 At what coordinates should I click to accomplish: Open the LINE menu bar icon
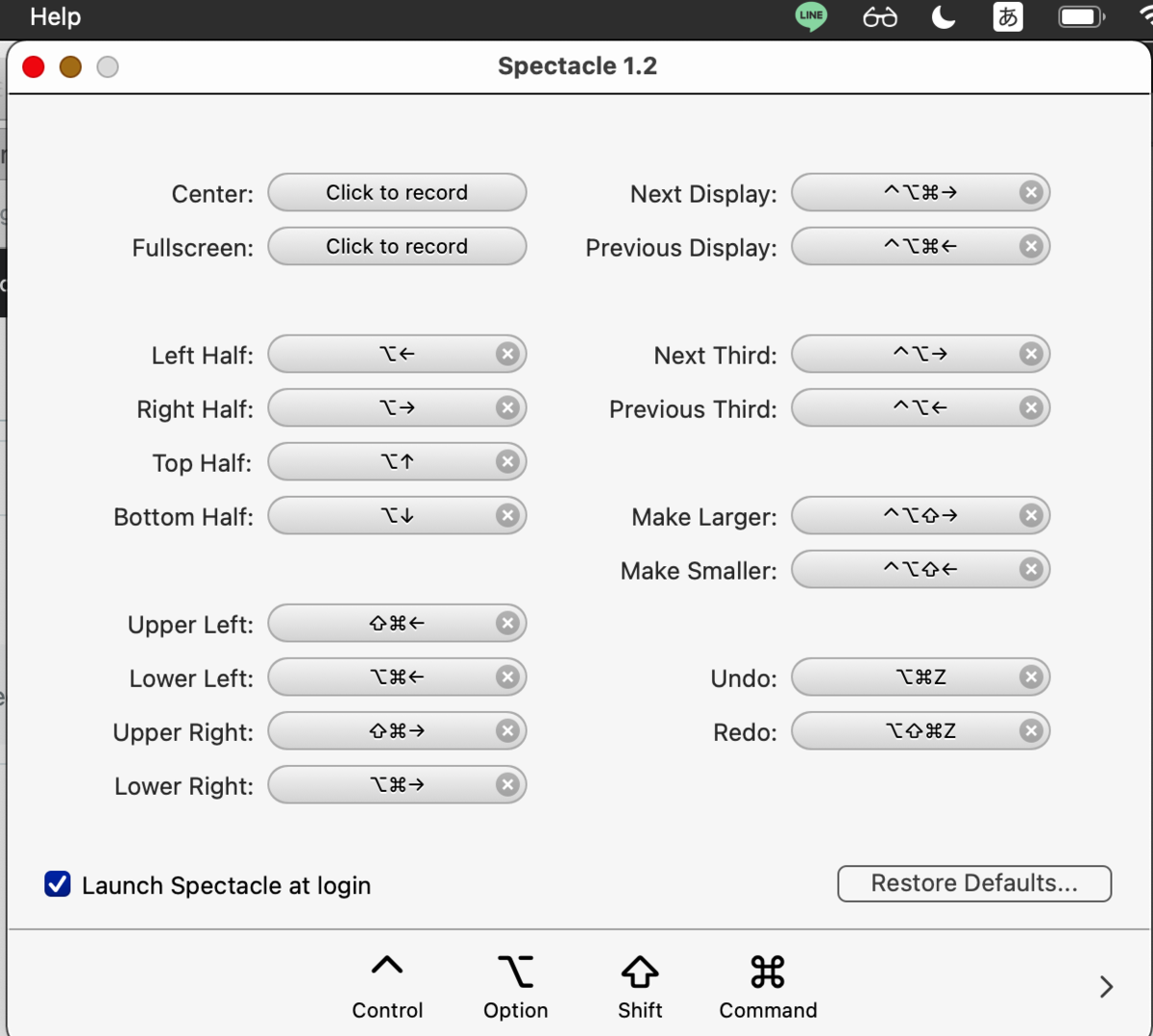812,16
